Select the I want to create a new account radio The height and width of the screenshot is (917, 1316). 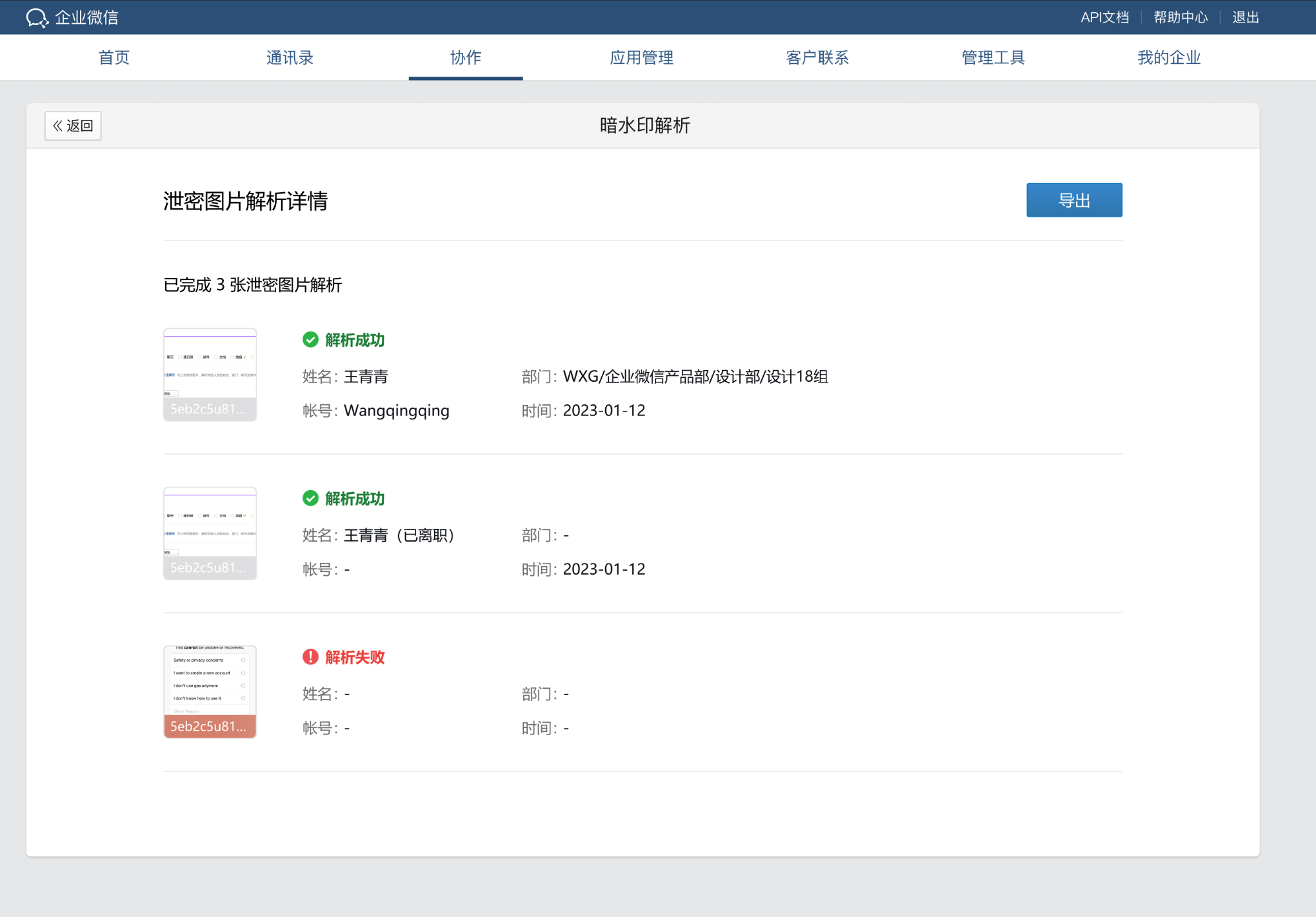click(243, 673)
